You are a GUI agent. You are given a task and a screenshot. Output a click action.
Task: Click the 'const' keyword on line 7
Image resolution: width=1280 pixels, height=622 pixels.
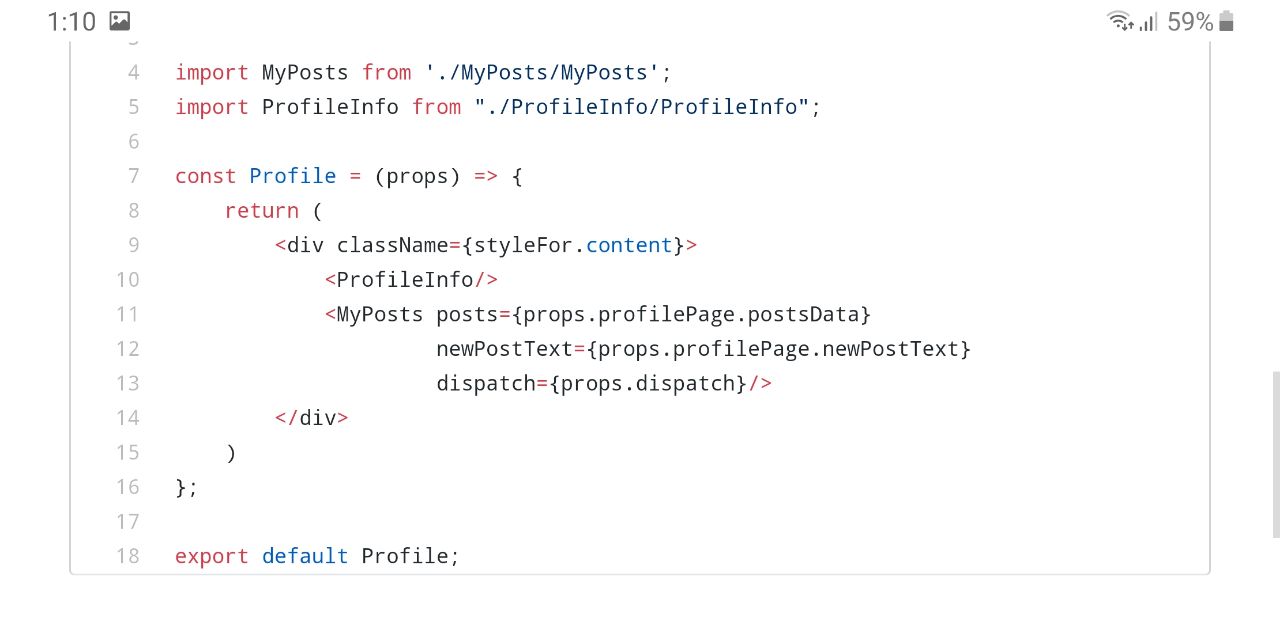(x=205, y=176)
